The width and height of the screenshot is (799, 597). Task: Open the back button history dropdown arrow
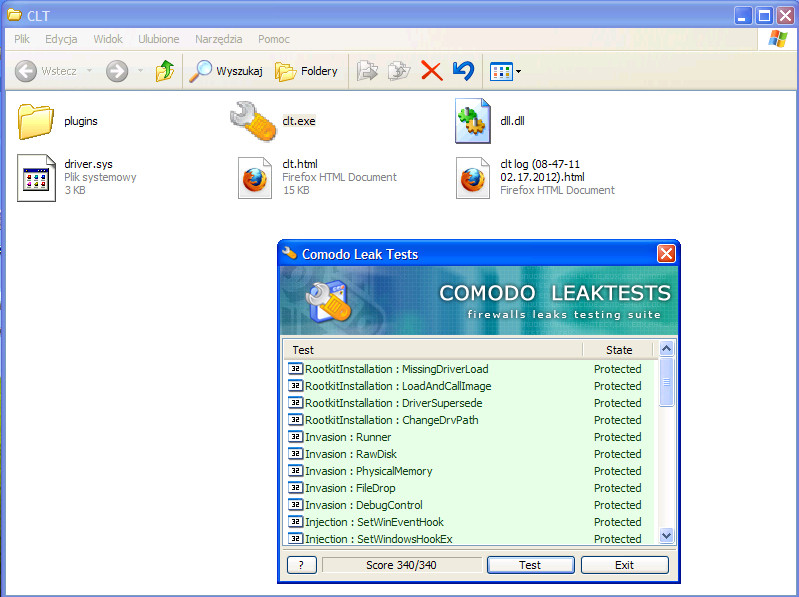tap(89, 71)
